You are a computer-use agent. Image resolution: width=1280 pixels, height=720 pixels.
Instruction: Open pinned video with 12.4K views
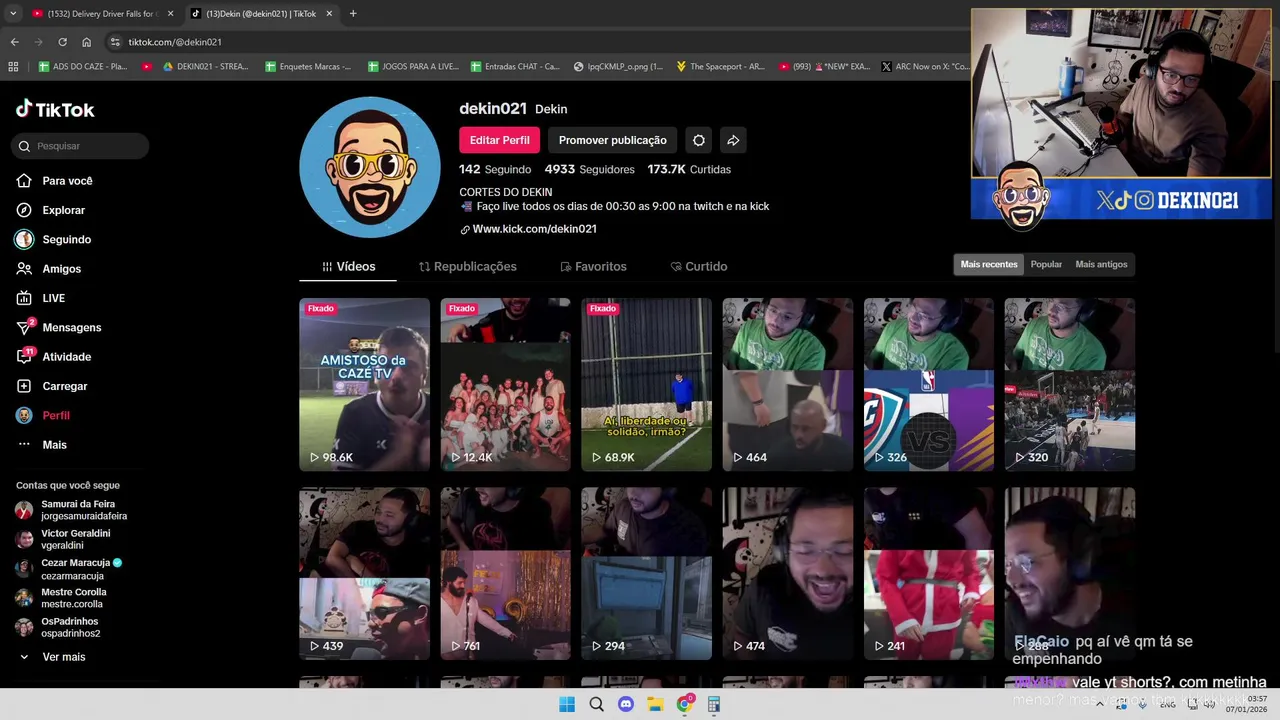[x=505, y=384]
